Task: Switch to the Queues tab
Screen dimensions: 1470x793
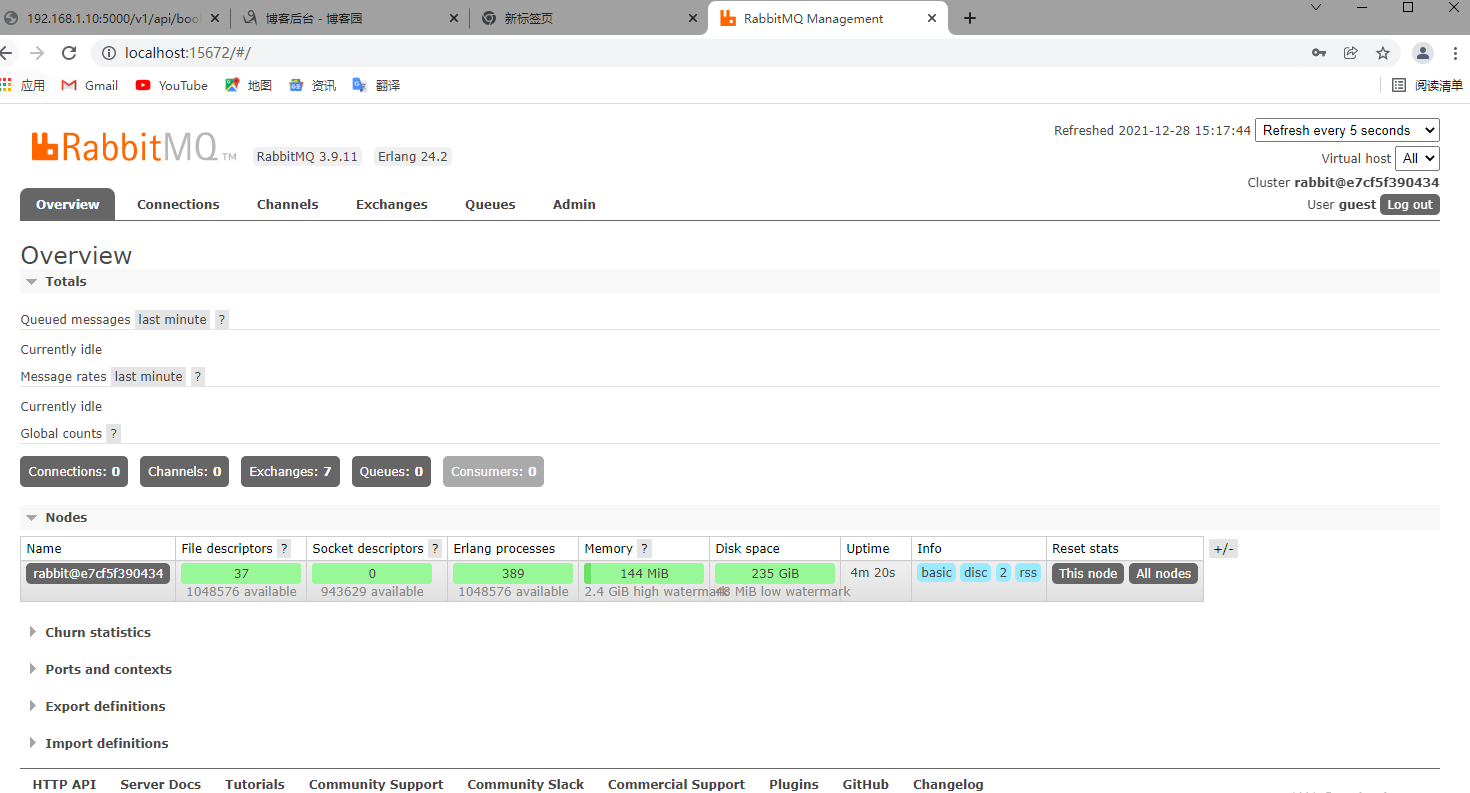Action: coord(490,204)
